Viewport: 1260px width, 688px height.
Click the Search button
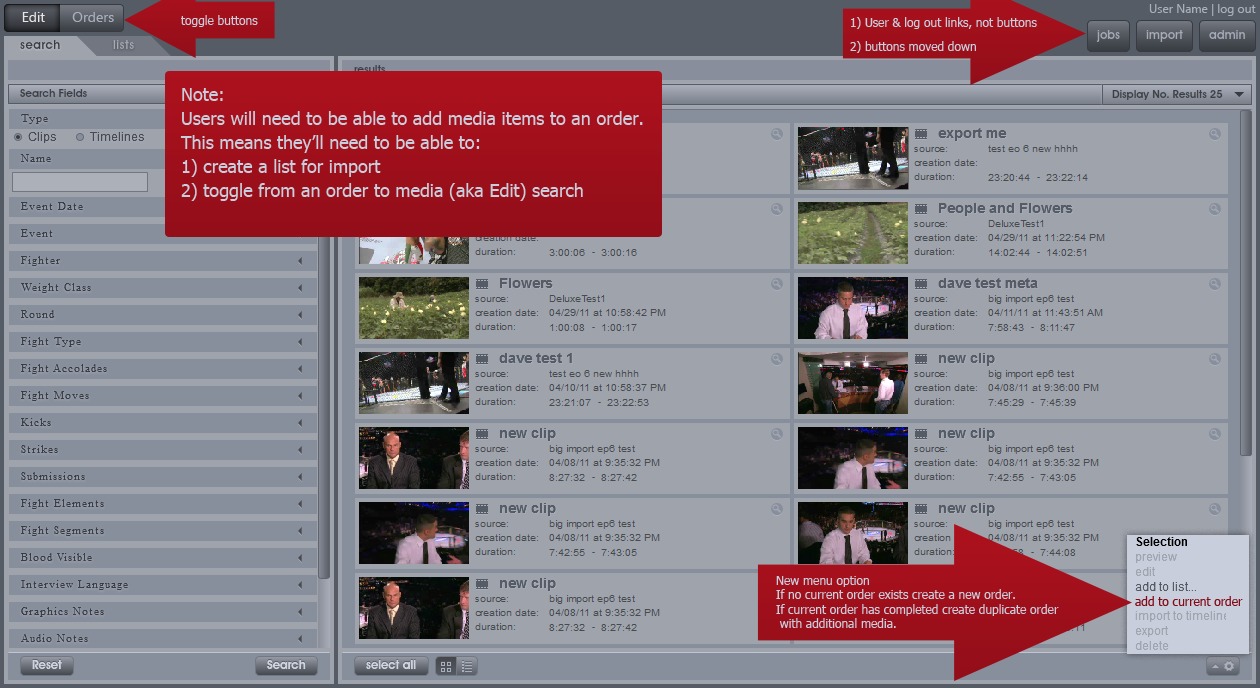pyautogui.click(x=285, y=665)
